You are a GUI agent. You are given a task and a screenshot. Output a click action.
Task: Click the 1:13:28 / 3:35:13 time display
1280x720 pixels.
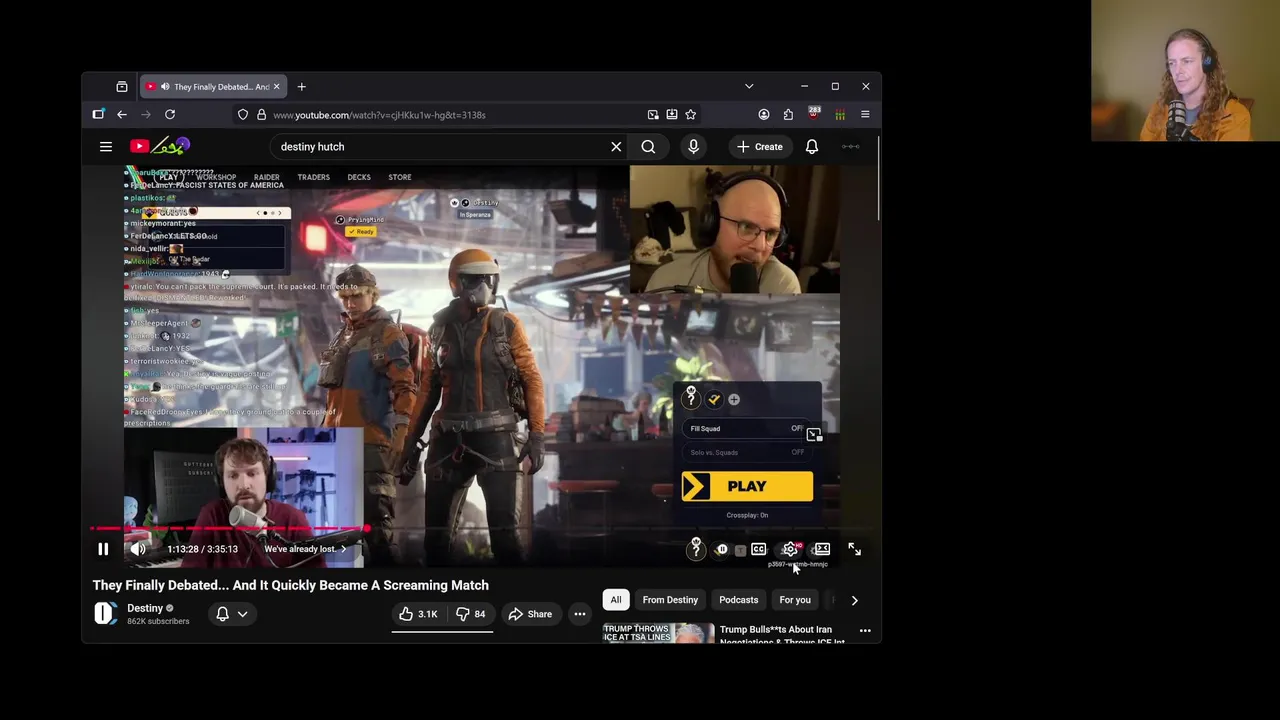203,549
